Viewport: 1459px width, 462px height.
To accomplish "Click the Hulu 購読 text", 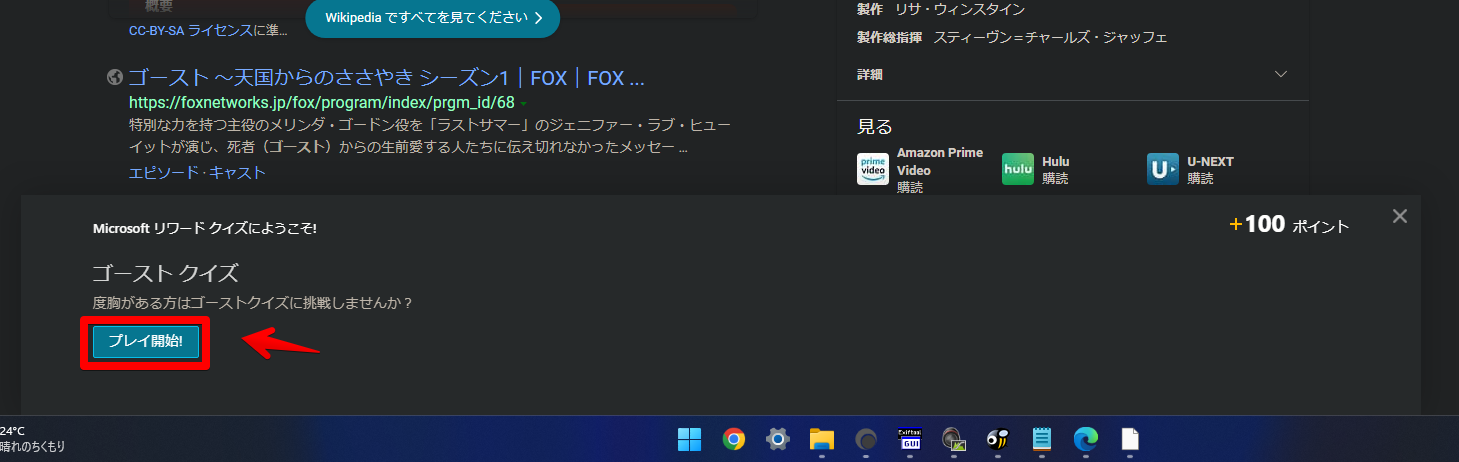I will pyautogui.click(x=1055, y=178).
